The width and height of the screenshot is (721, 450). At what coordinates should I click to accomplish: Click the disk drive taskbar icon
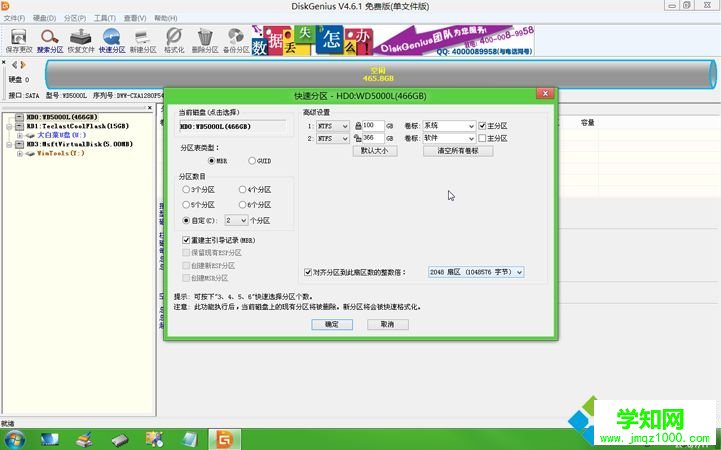(120, 440)
